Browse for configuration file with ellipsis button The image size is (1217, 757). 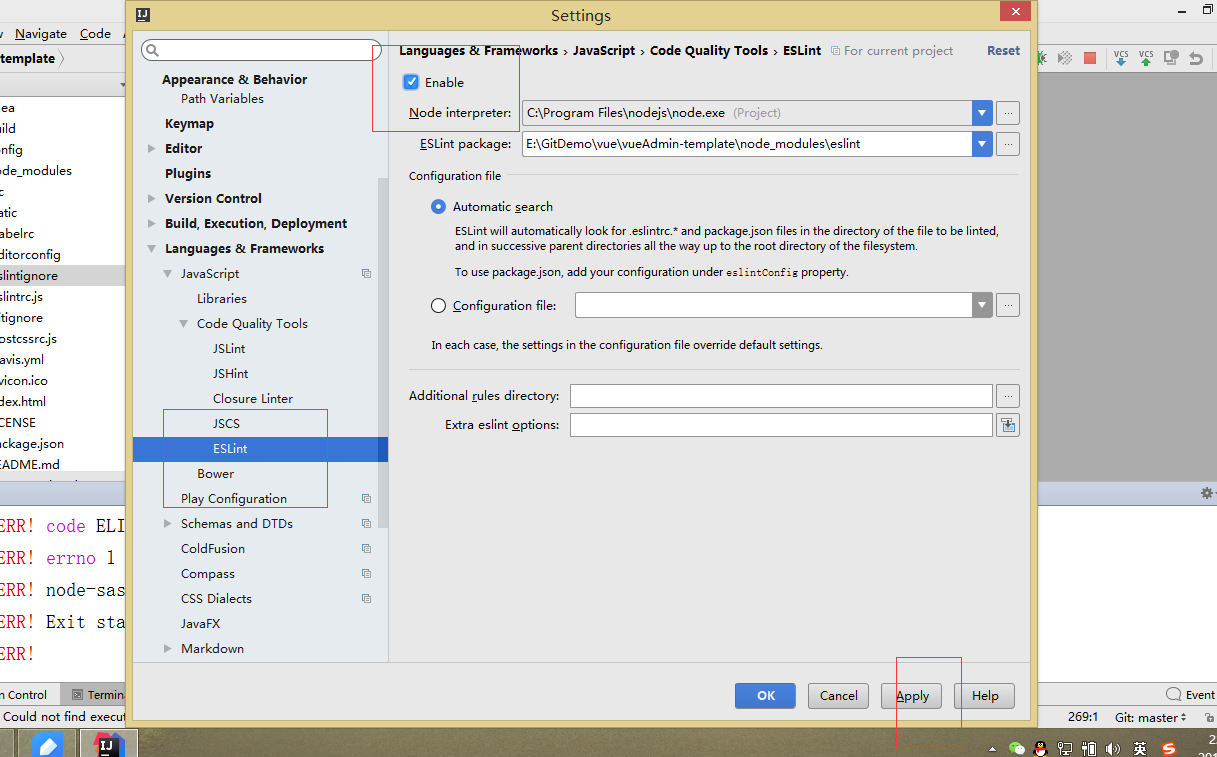[1008, 305]
